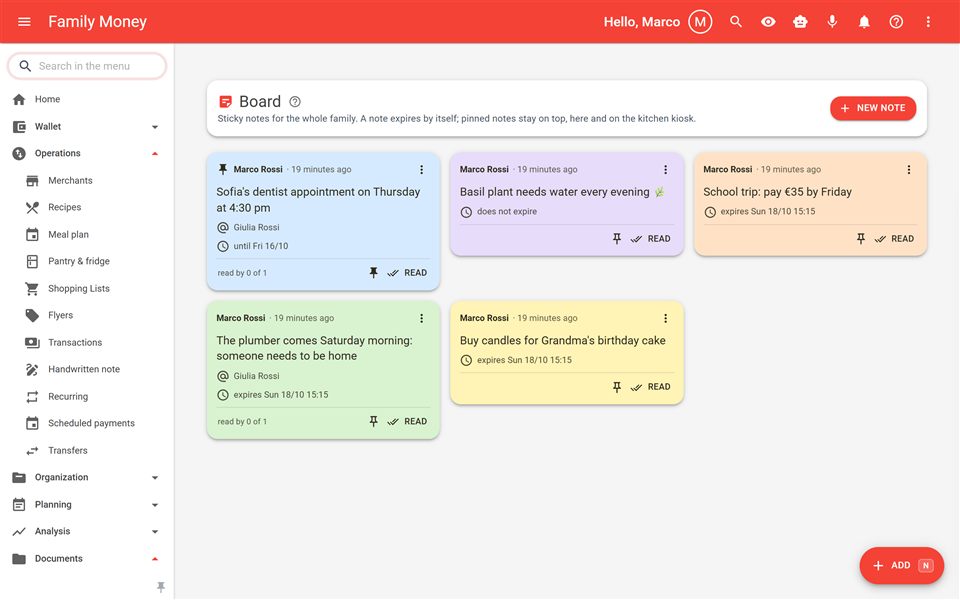Mark the dentist appointment note as read

pyautogui.click(x=408, y=273)
